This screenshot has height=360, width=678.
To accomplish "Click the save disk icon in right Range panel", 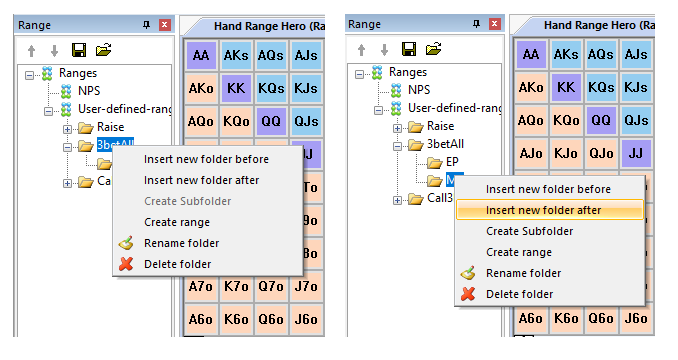I will pos(409,49).
